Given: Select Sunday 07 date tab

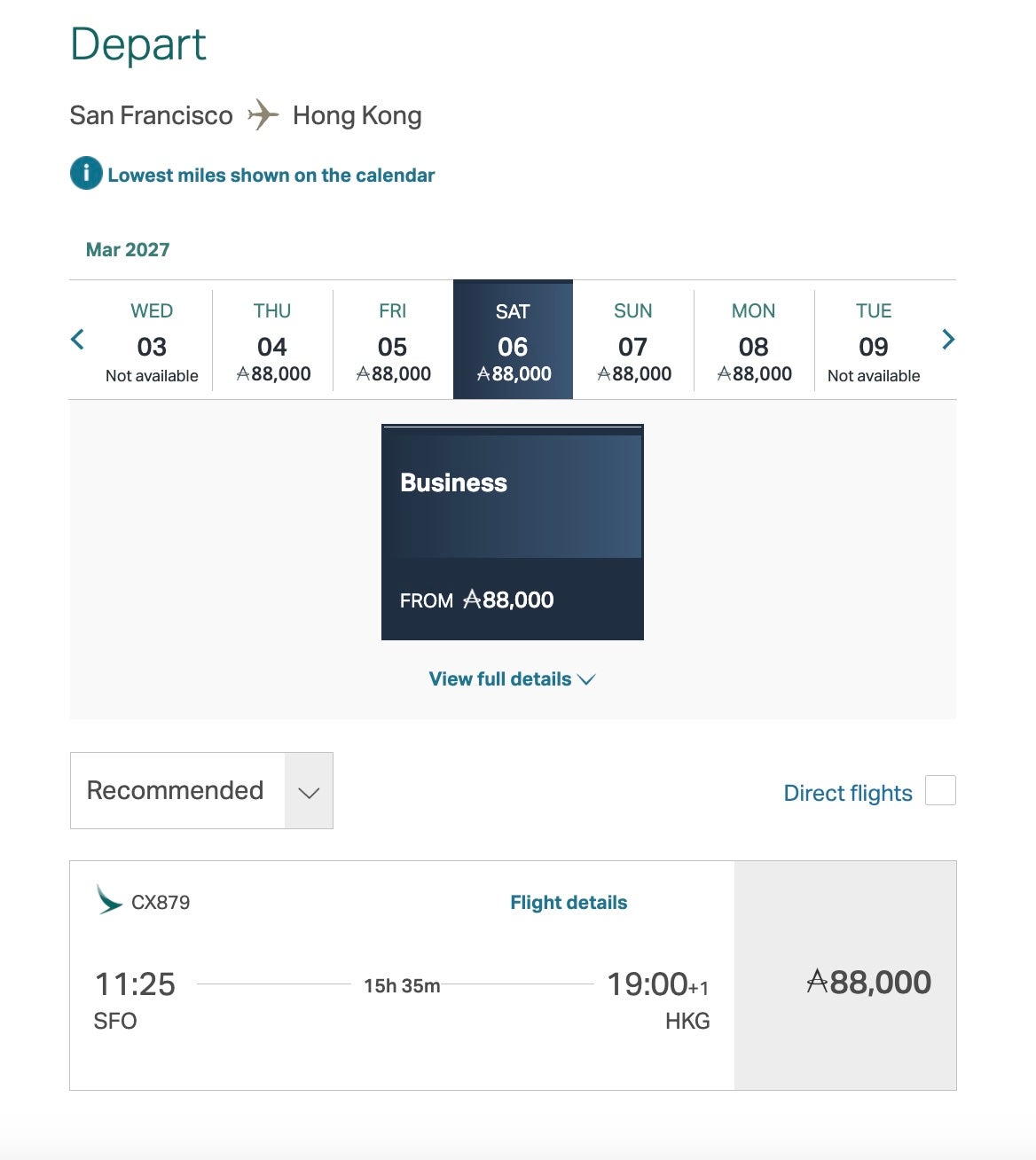Looking at the screenshot, I should [x=633, y=341].
